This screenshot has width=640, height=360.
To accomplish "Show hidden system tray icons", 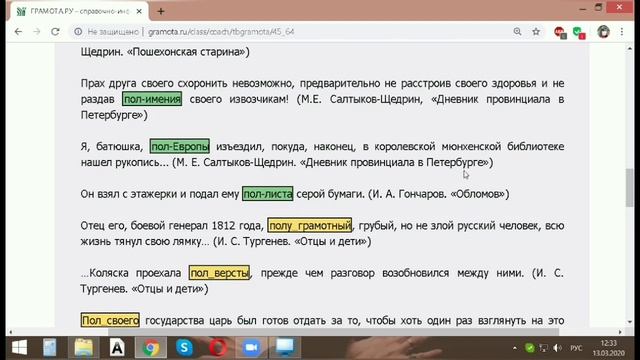I will [515, 348].
